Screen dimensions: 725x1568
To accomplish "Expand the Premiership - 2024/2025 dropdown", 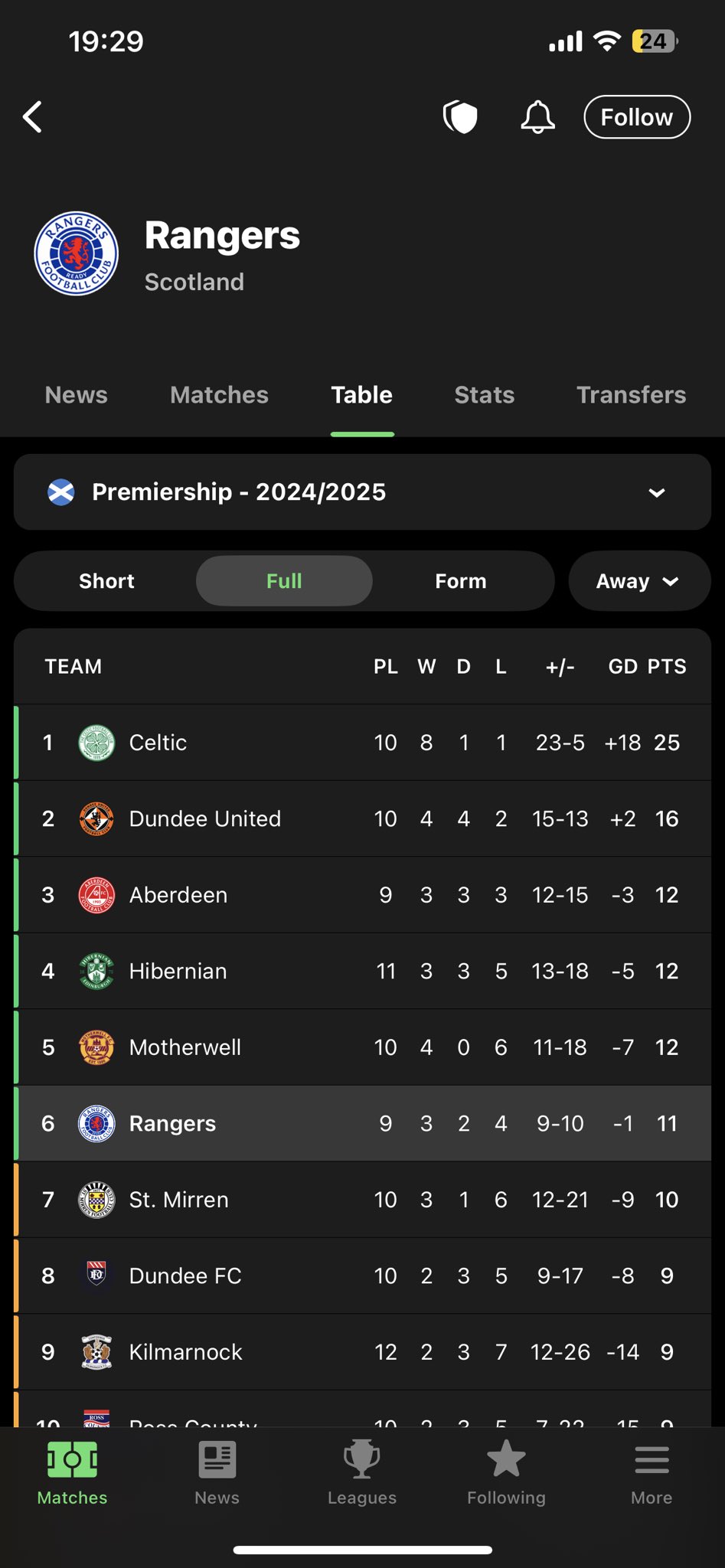I will tap(362, 492).
